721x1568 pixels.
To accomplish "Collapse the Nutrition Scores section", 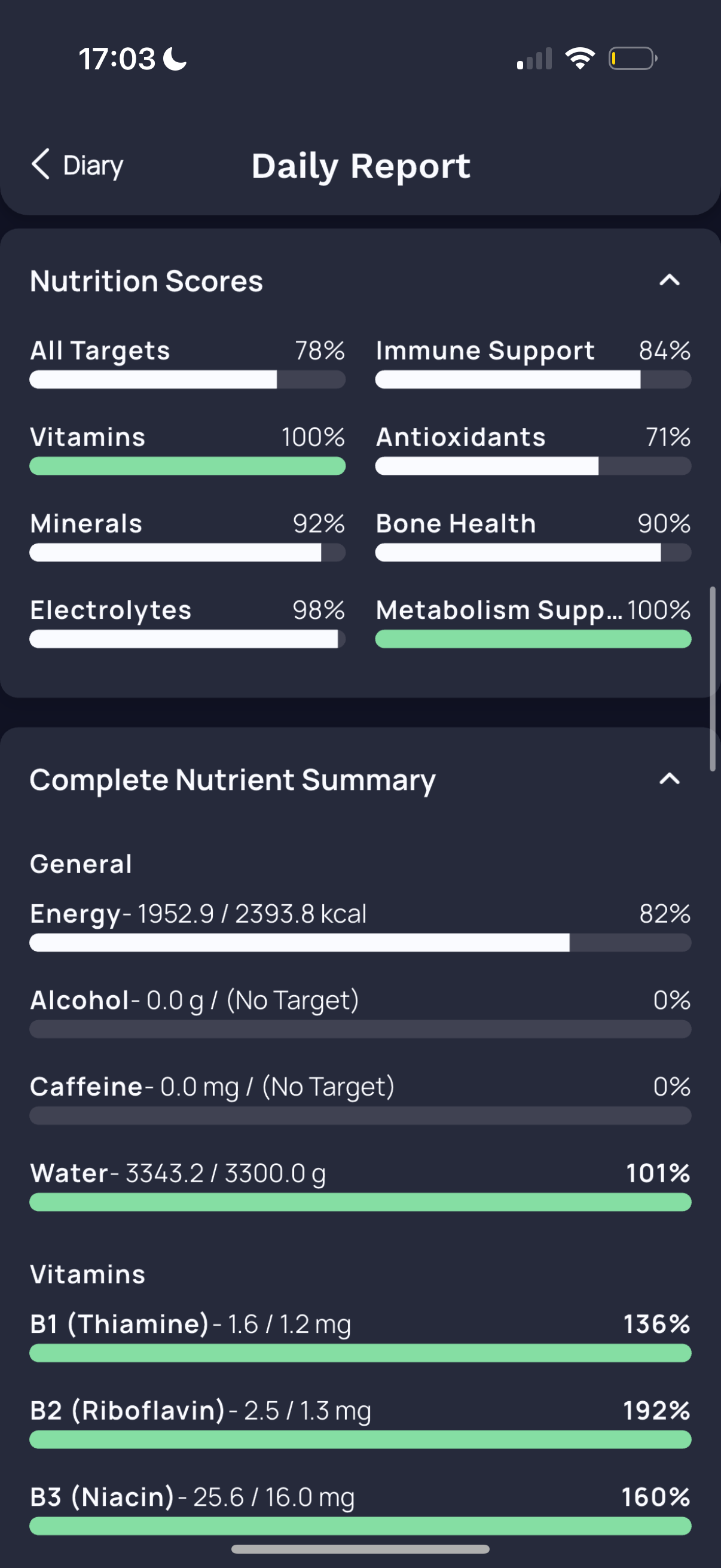I will click(669, 280).
